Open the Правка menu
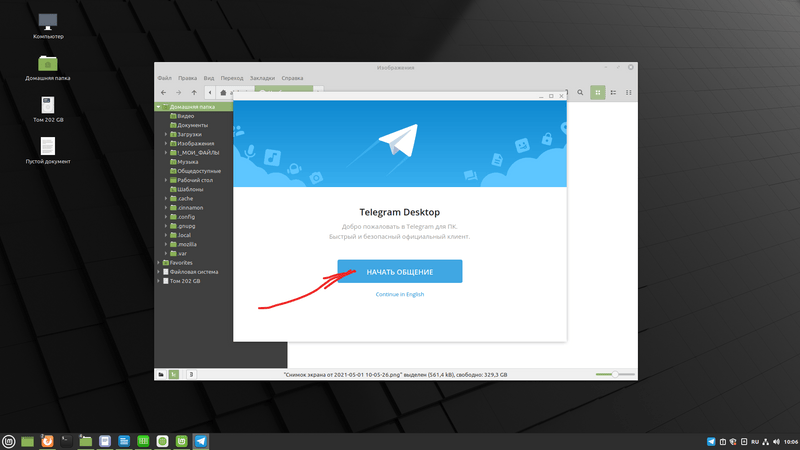This screenshot has width=800, height=450. pyautogui.click(x=187, y=78)
